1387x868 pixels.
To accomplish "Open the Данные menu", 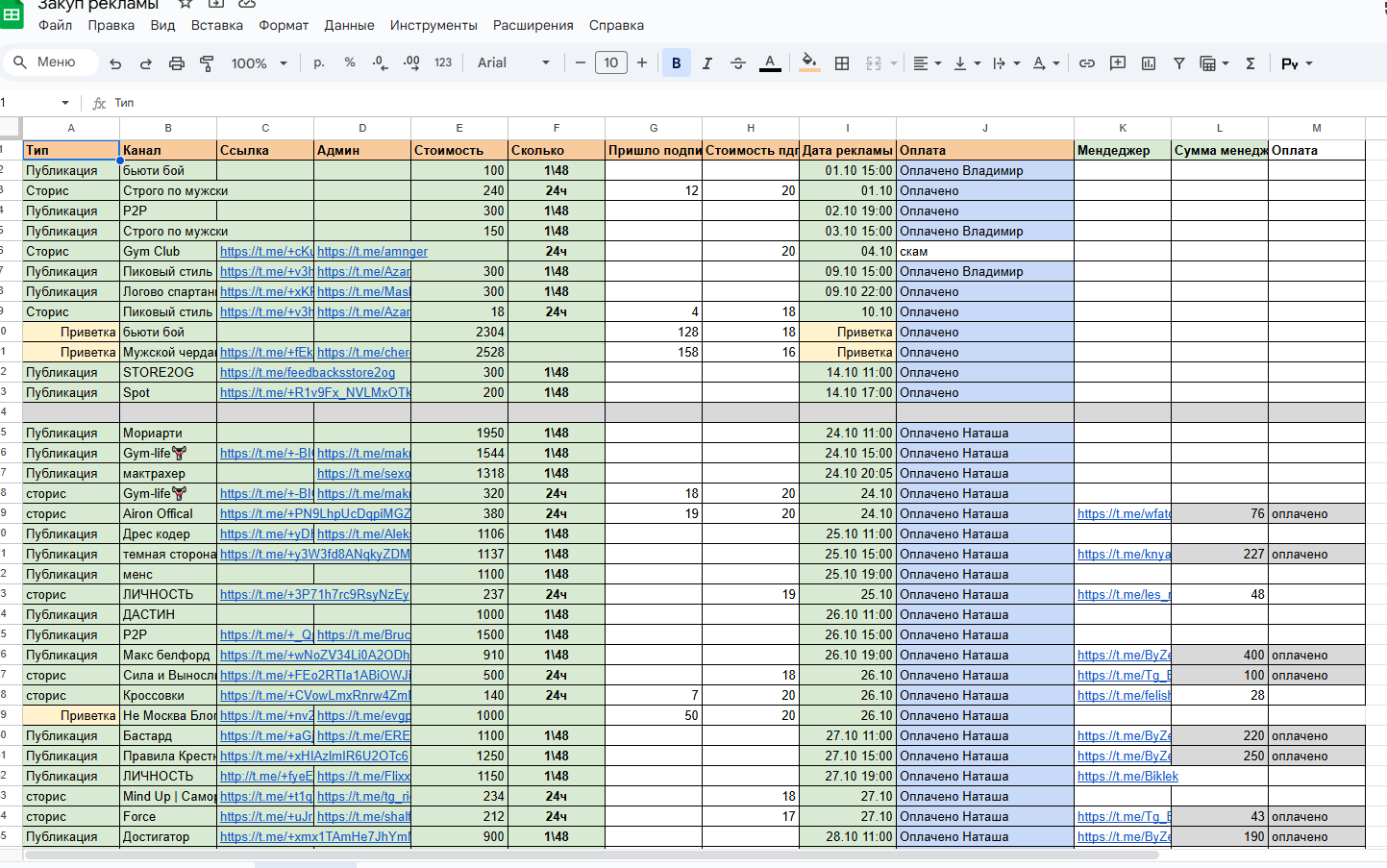I will 350,25.
